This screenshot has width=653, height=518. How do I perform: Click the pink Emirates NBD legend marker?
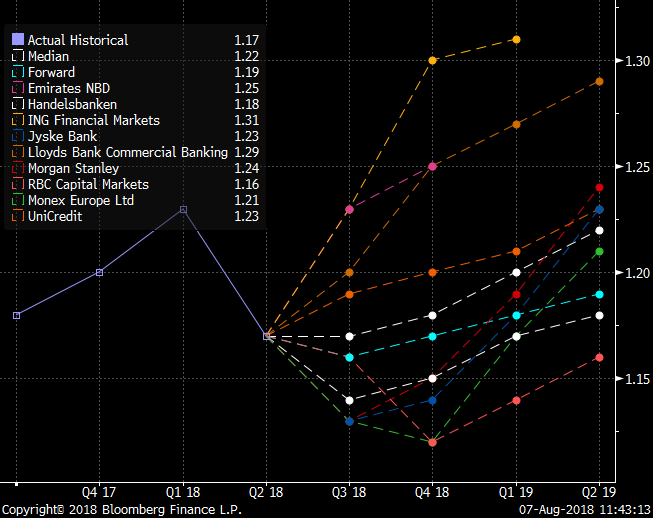coord(18,88)
